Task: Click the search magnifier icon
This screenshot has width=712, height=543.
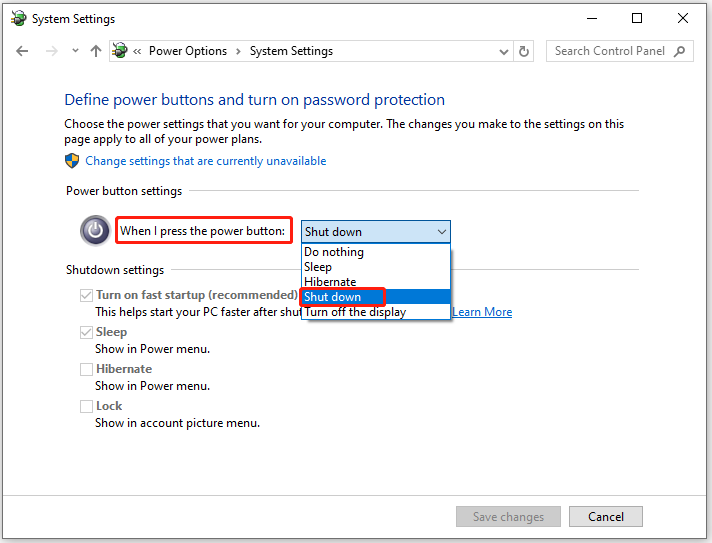Action: (x=680, y=51)
